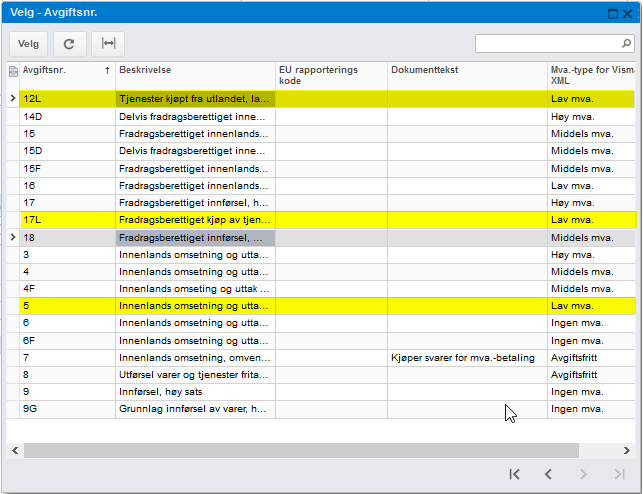Maximize the Velg - Avgiftsnr. dialog
The height and width of the screenshot is (494, 643).
pos(613,13)
